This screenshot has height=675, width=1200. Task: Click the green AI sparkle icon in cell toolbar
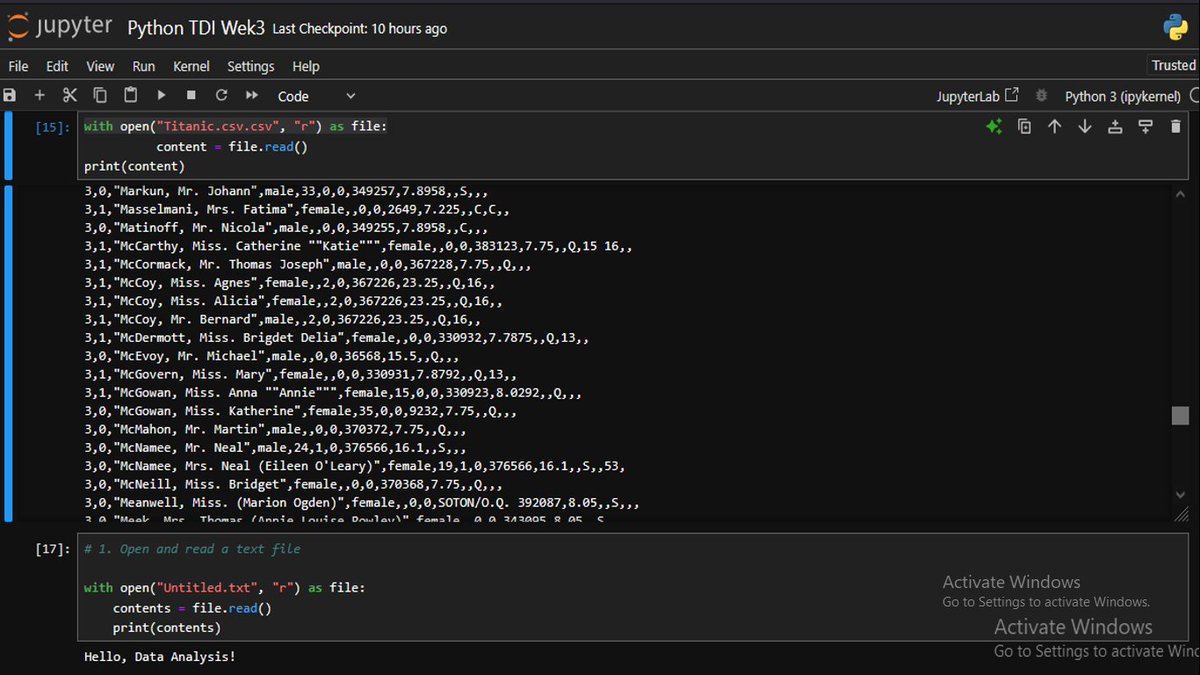(x=994, y=127)
